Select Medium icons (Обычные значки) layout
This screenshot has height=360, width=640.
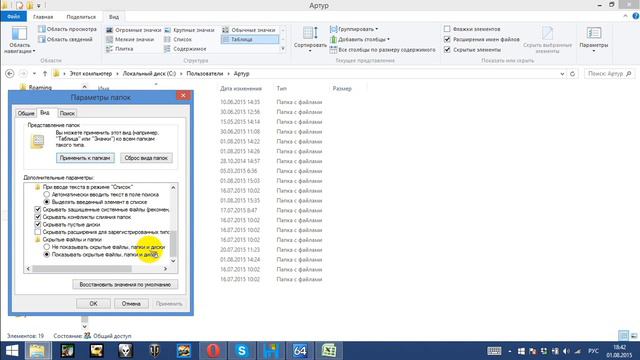coord(249,30)
